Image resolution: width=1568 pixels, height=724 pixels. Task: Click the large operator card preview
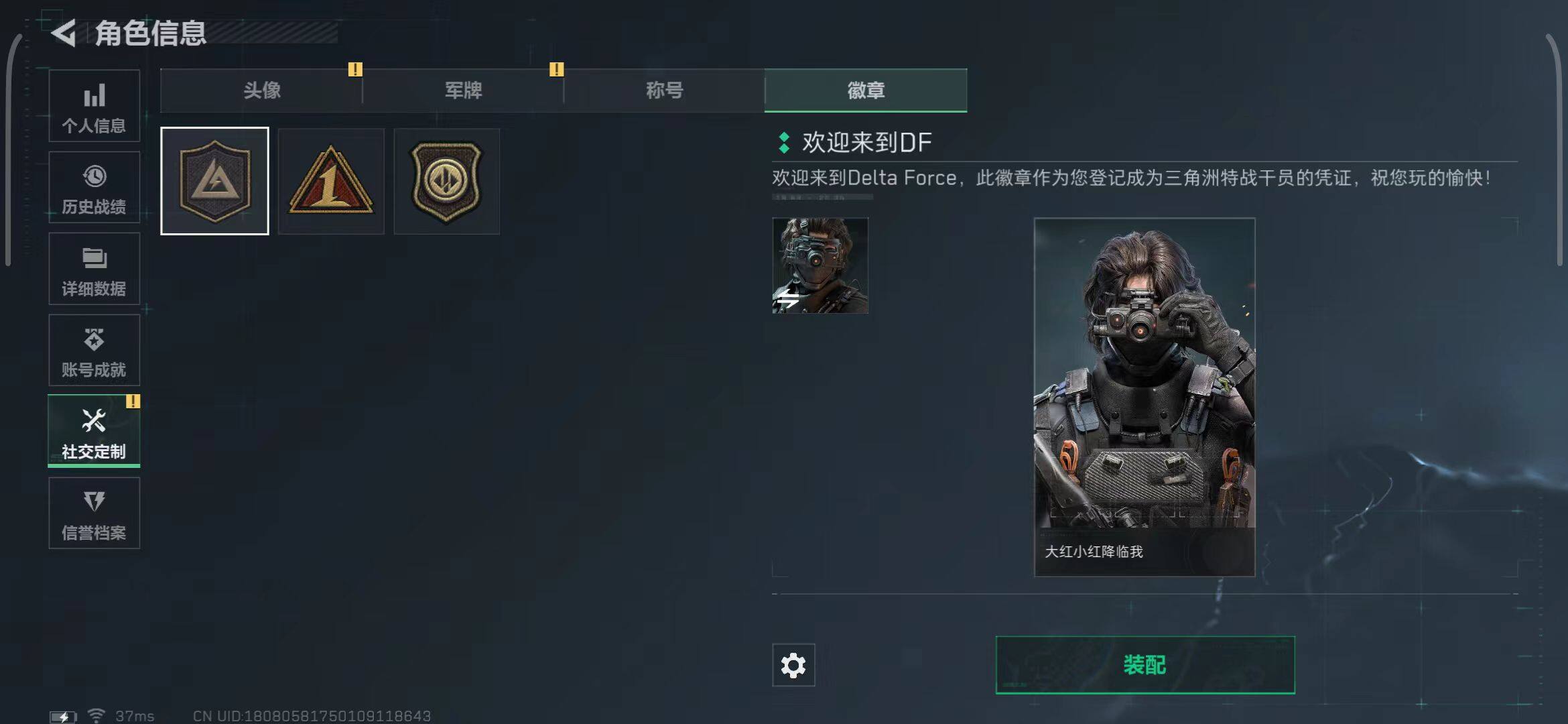click(1145, 397)
